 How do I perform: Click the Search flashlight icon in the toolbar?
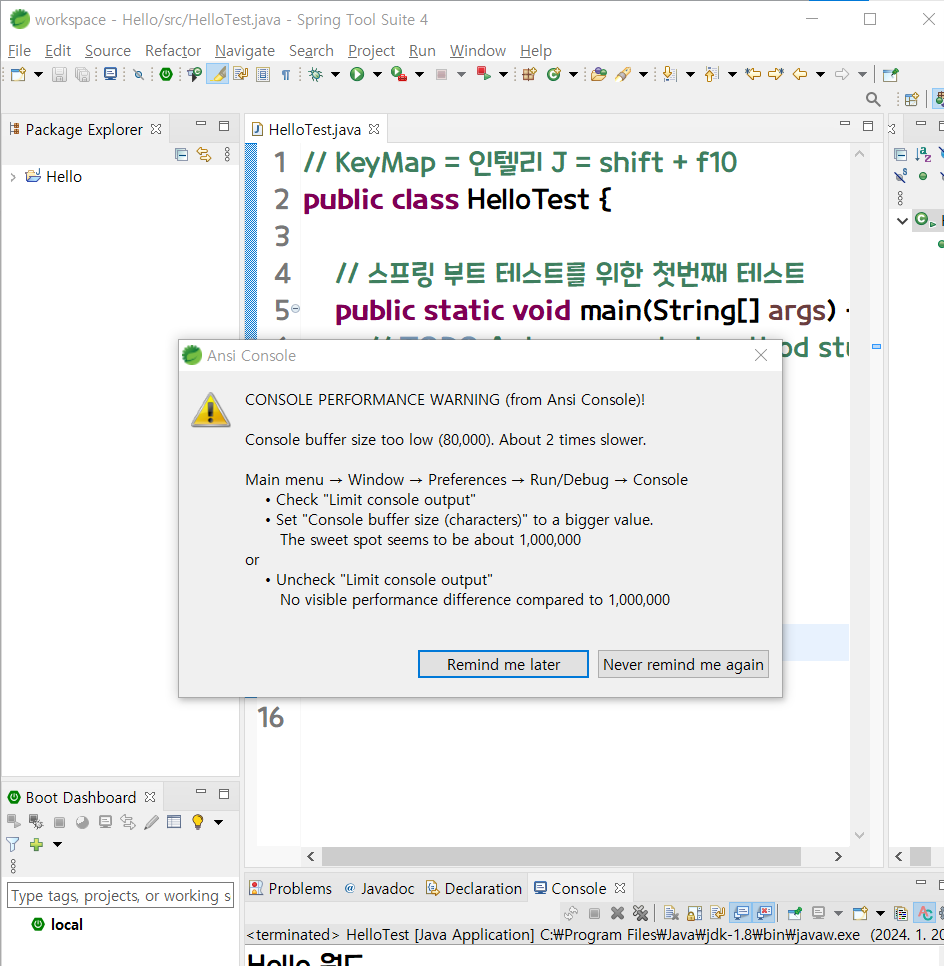click(623, 75)
